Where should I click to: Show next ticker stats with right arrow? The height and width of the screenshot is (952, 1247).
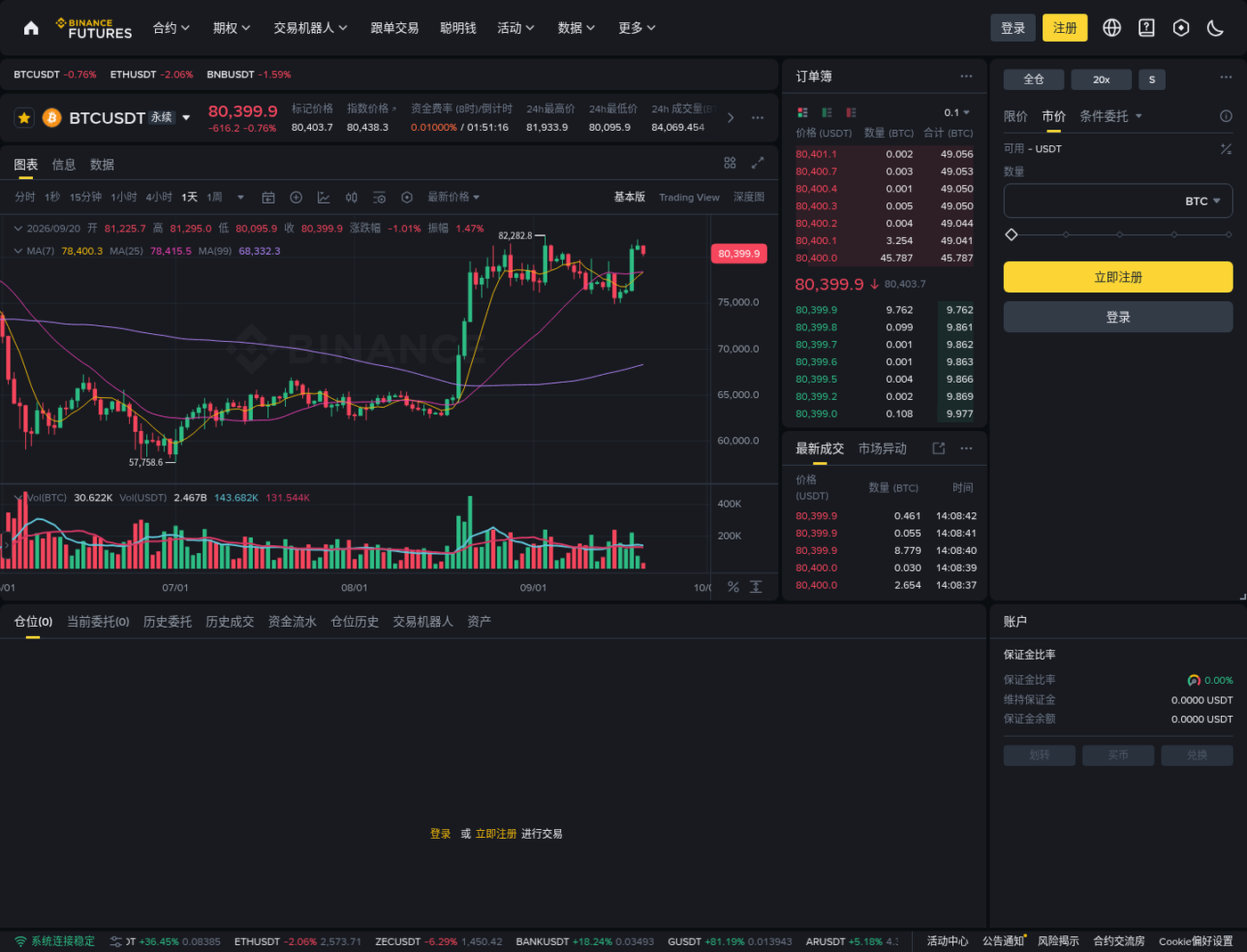(730, 118)
